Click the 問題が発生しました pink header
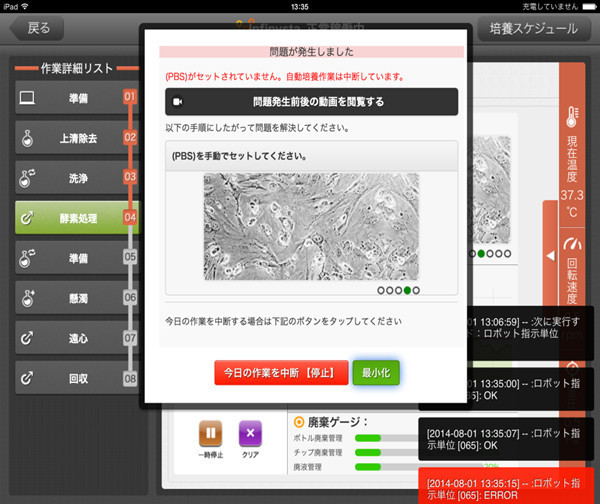The height and width of the screenshot is (504, 600). click(311, 52)
